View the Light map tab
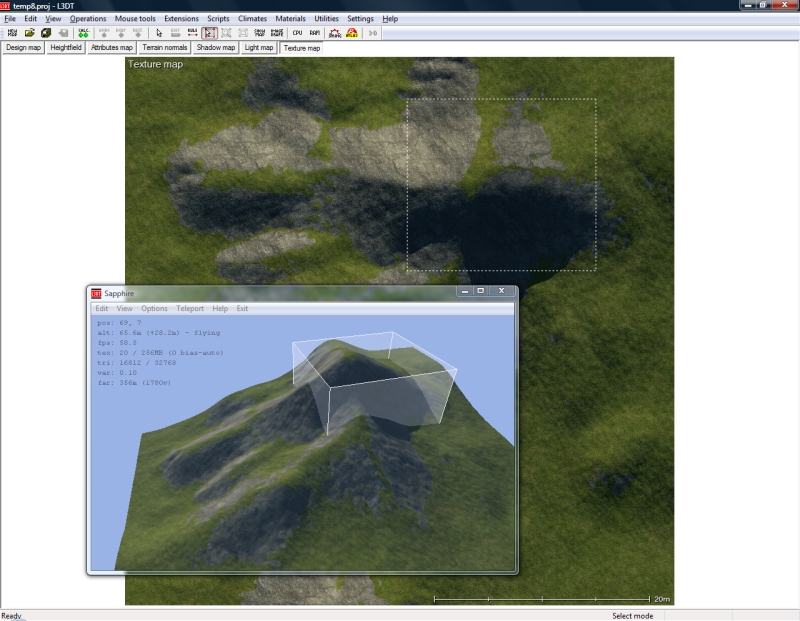 [259, 47]
